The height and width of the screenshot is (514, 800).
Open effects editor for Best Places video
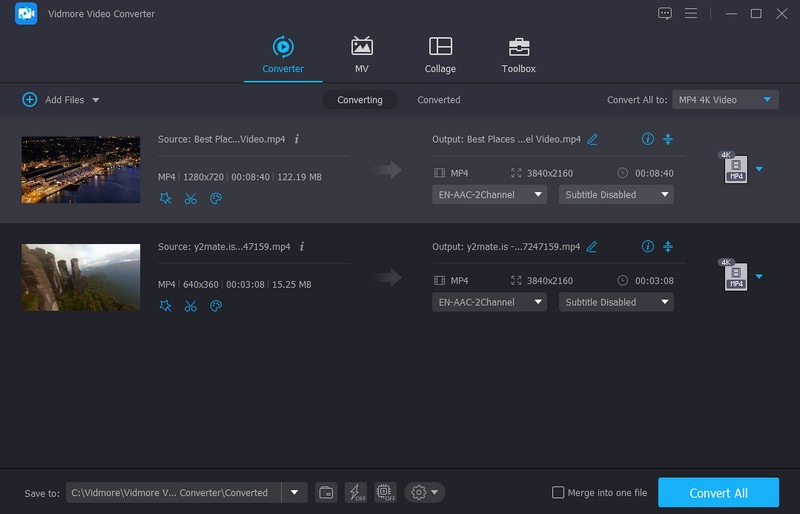coord(165,199)
